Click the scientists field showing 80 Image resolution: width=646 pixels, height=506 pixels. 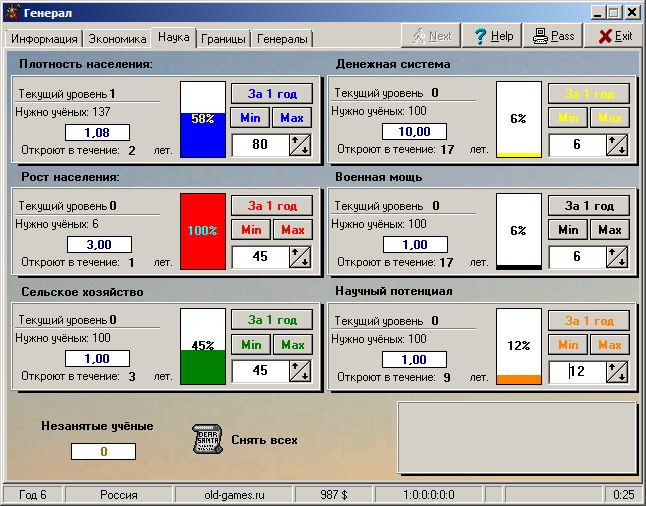(260, 145)
